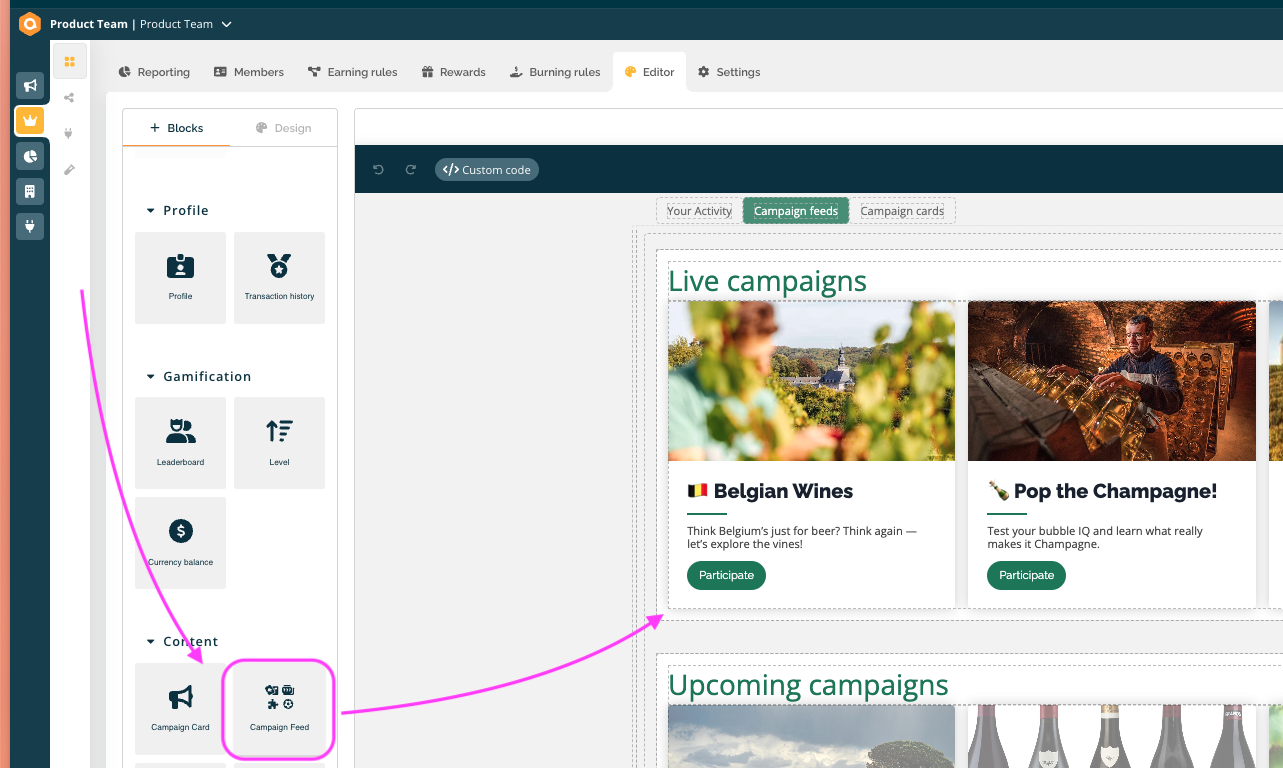Screen dimensions: 1283x768
Task: Click the megaphone icon in left sidebar
Action: (x=30, y=86)
